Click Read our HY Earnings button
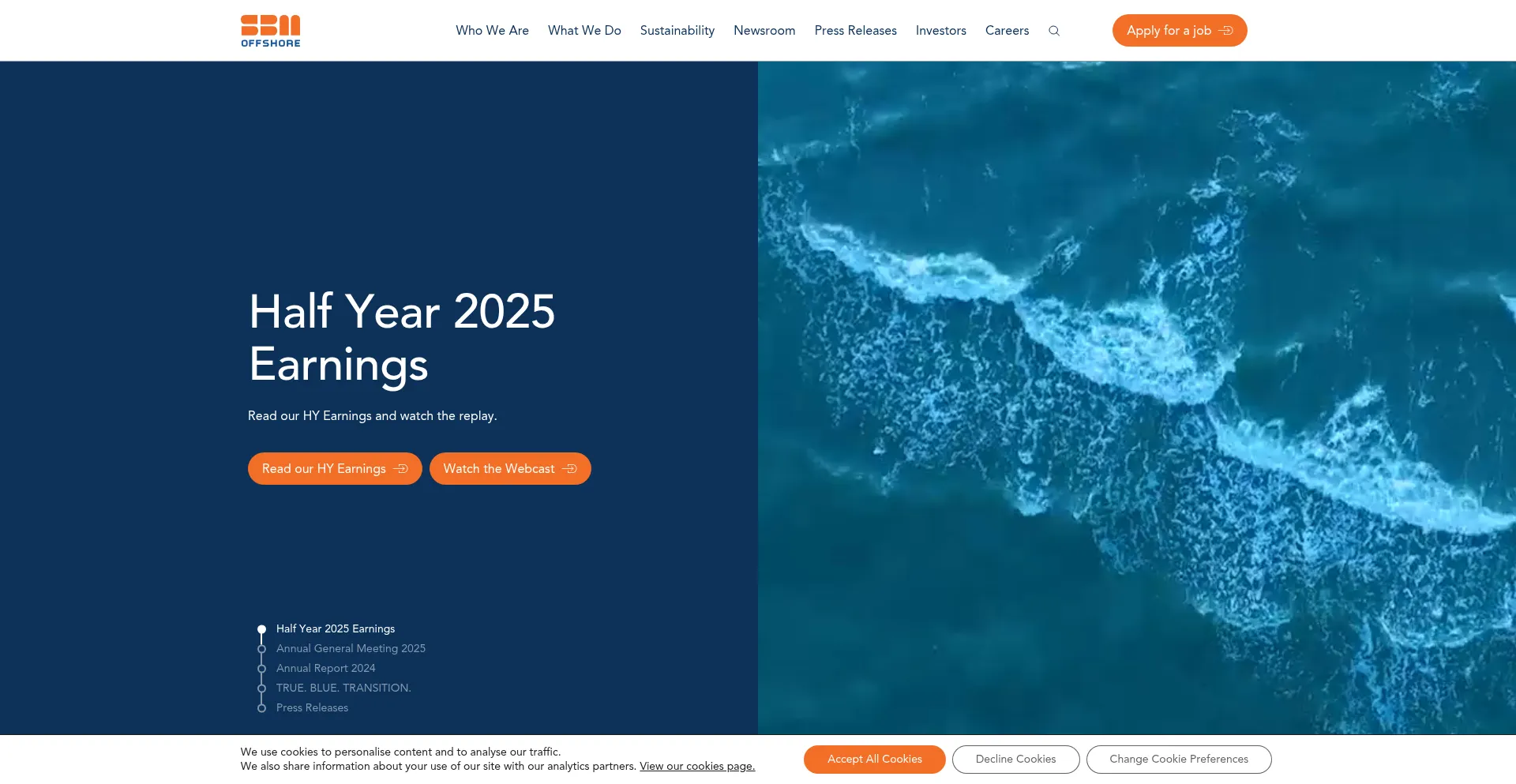This screenshot has height=784, width=1516. click(x=335, y=468)
